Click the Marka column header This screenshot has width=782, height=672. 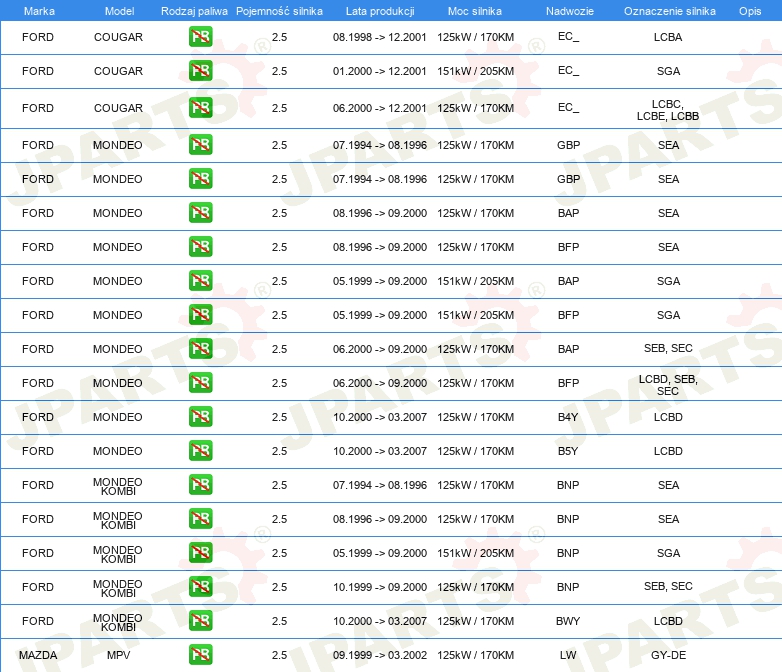point(39,11)
